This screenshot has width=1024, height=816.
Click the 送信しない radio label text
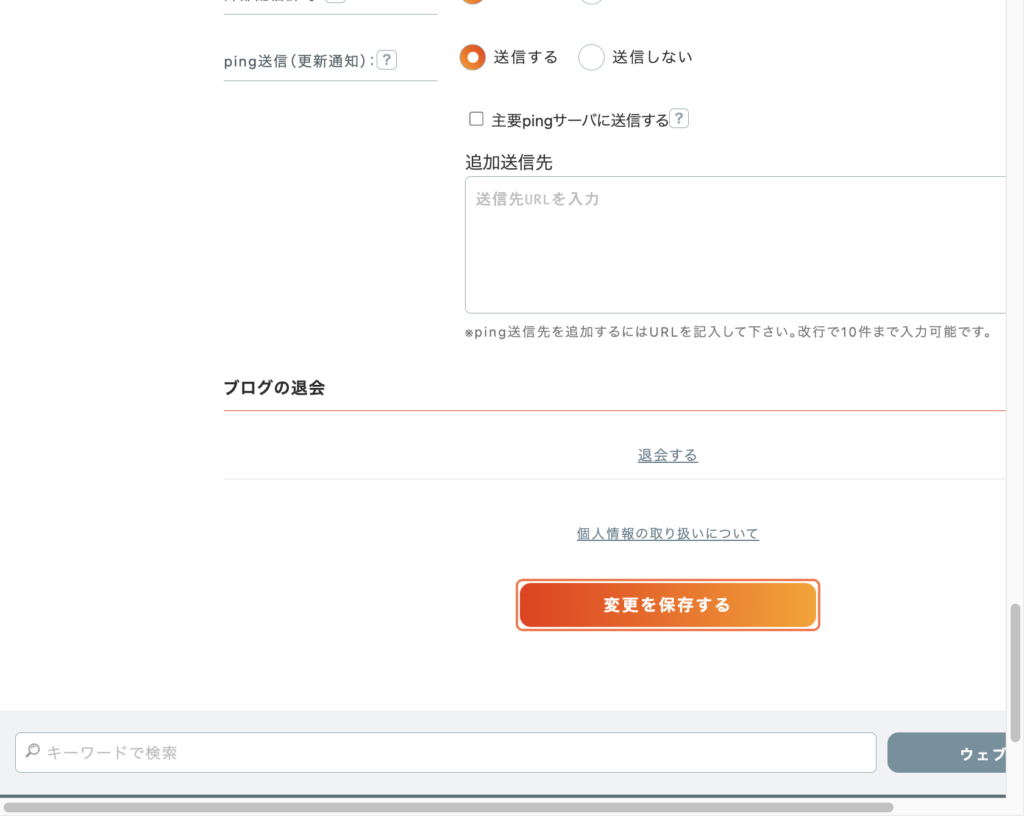[652, 57]
